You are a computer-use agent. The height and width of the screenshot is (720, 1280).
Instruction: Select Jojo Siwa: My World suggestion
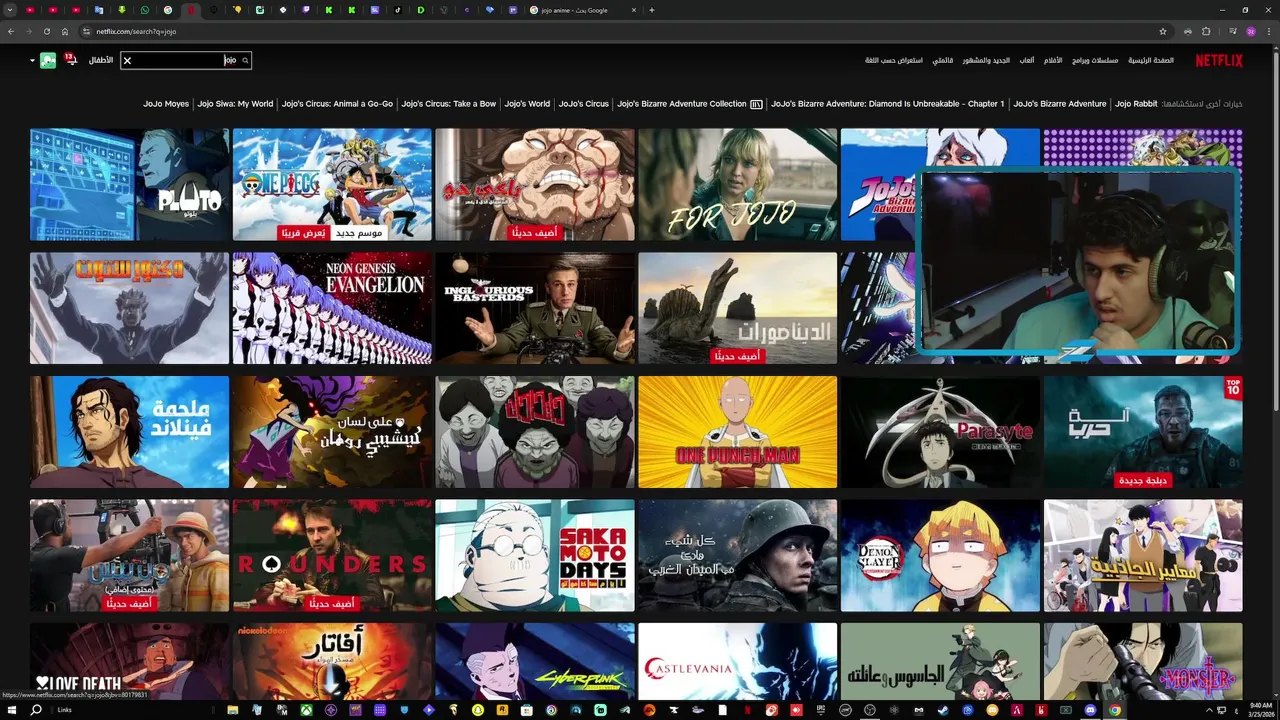(235, 104)
